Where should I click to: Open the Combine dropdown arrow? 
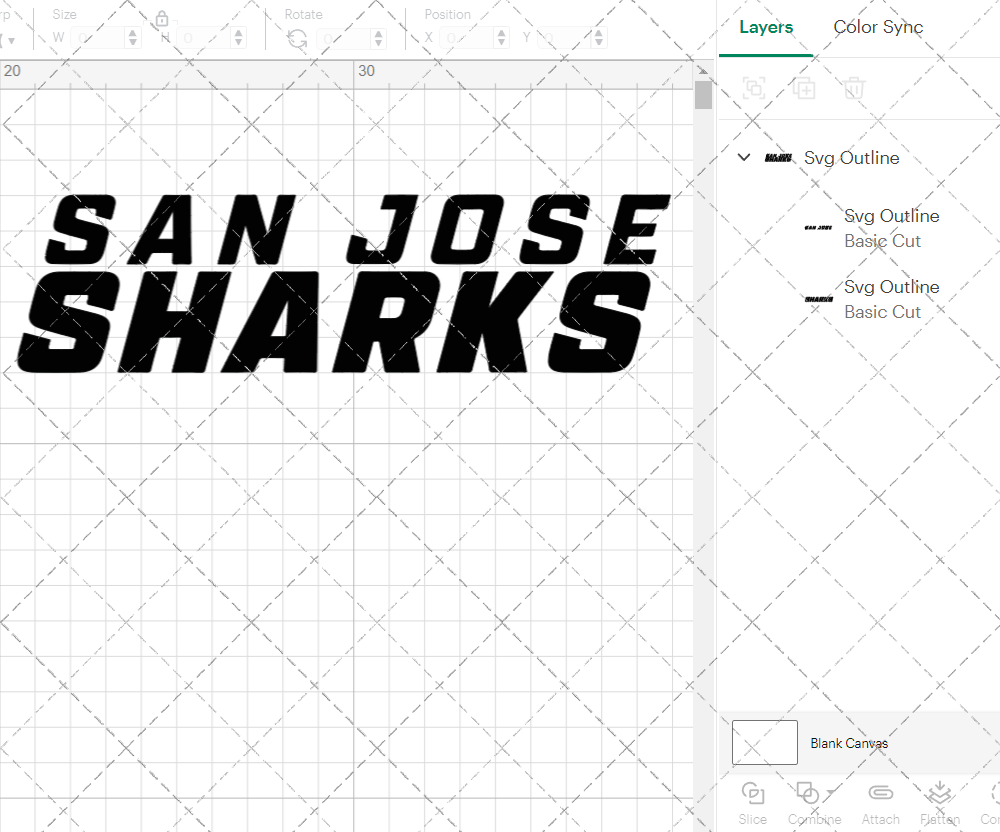830,792
